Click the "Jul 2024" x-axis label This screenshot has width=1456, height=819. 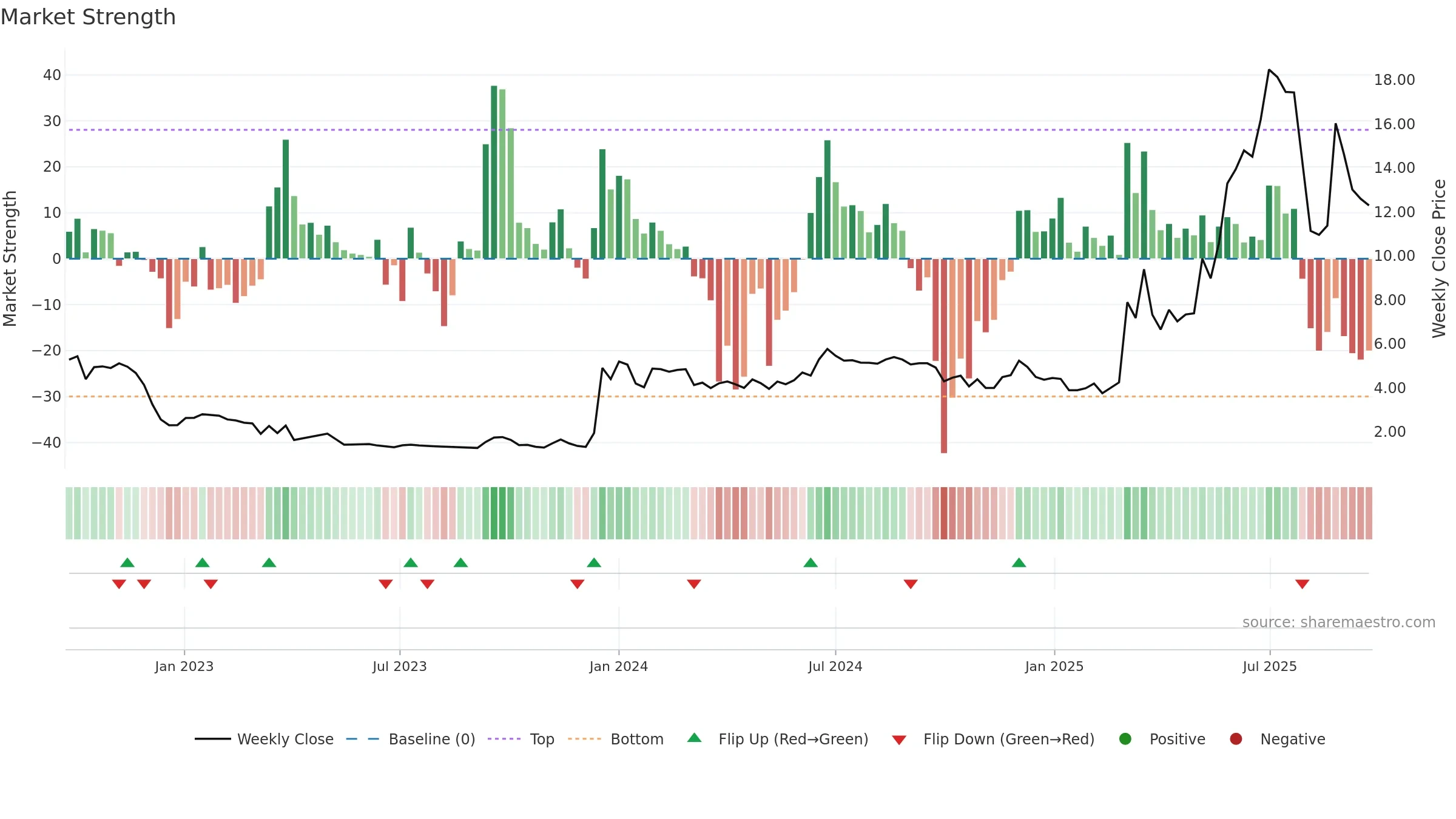click(x=835, y=667)
